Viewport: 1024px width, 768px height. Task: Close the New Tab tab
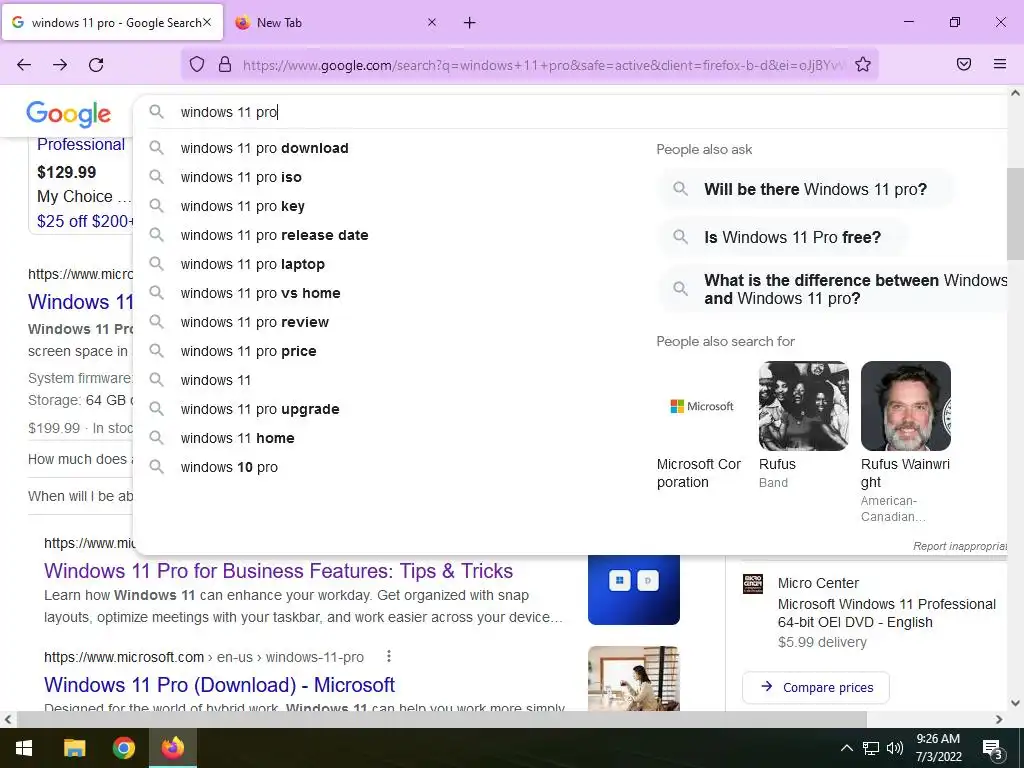coord(432,22)
